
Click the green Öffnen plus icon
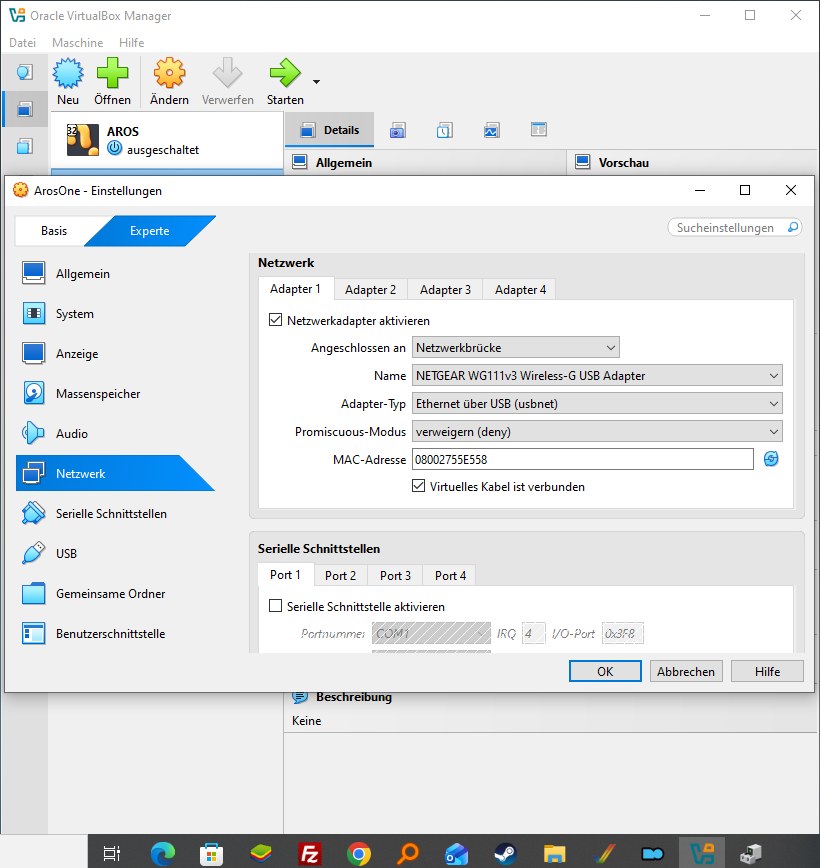[112, 74]
